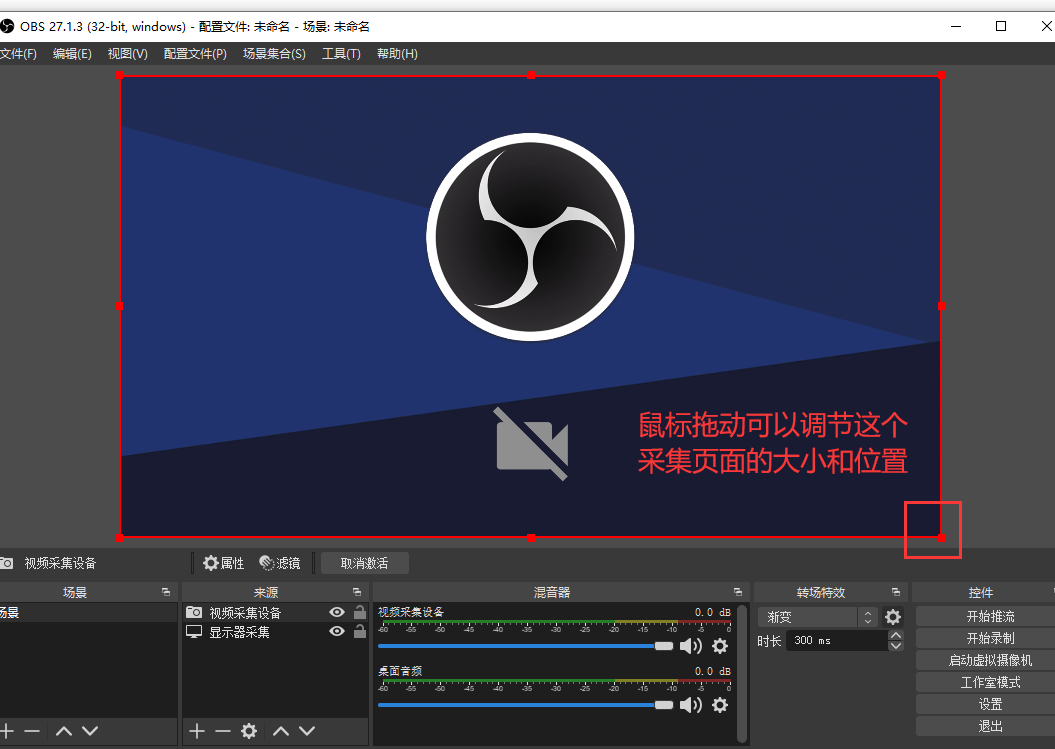Open source properties gear in 来源 toolbar

249,731
